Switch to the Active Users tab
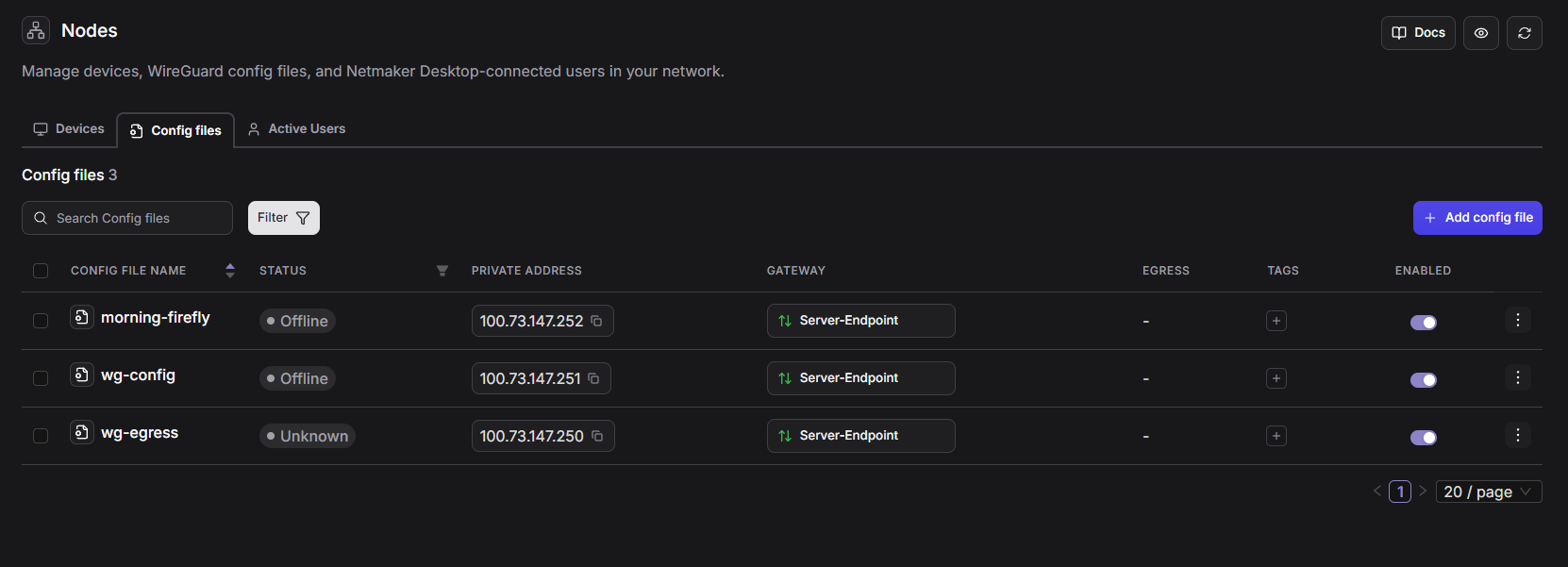 (296, 129)
